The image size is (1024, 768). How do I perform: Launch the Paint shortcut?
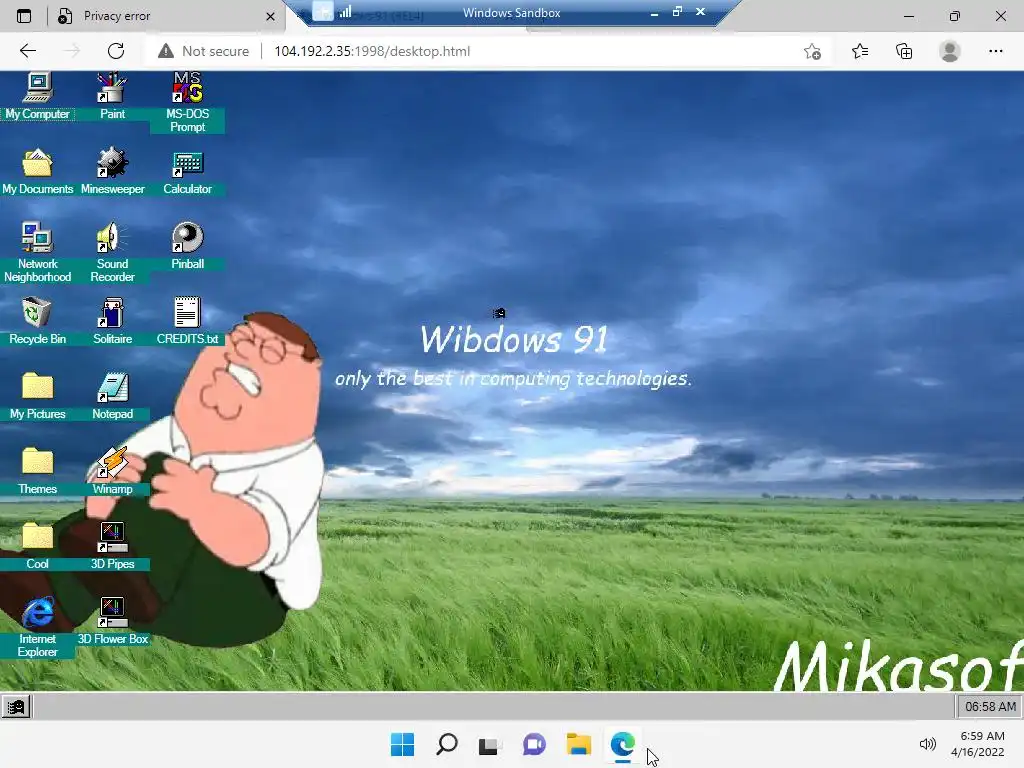[112, 96]
